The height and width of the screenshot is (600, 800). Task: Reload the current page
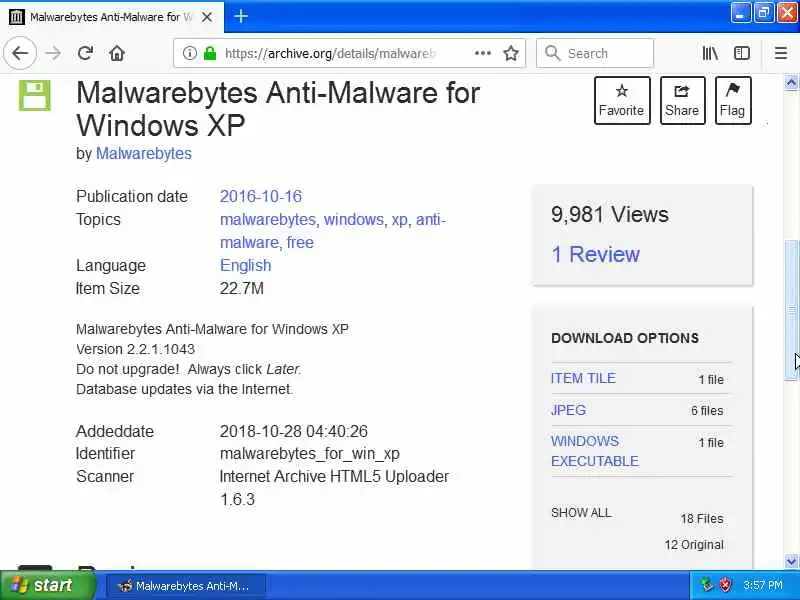[85, 53]
